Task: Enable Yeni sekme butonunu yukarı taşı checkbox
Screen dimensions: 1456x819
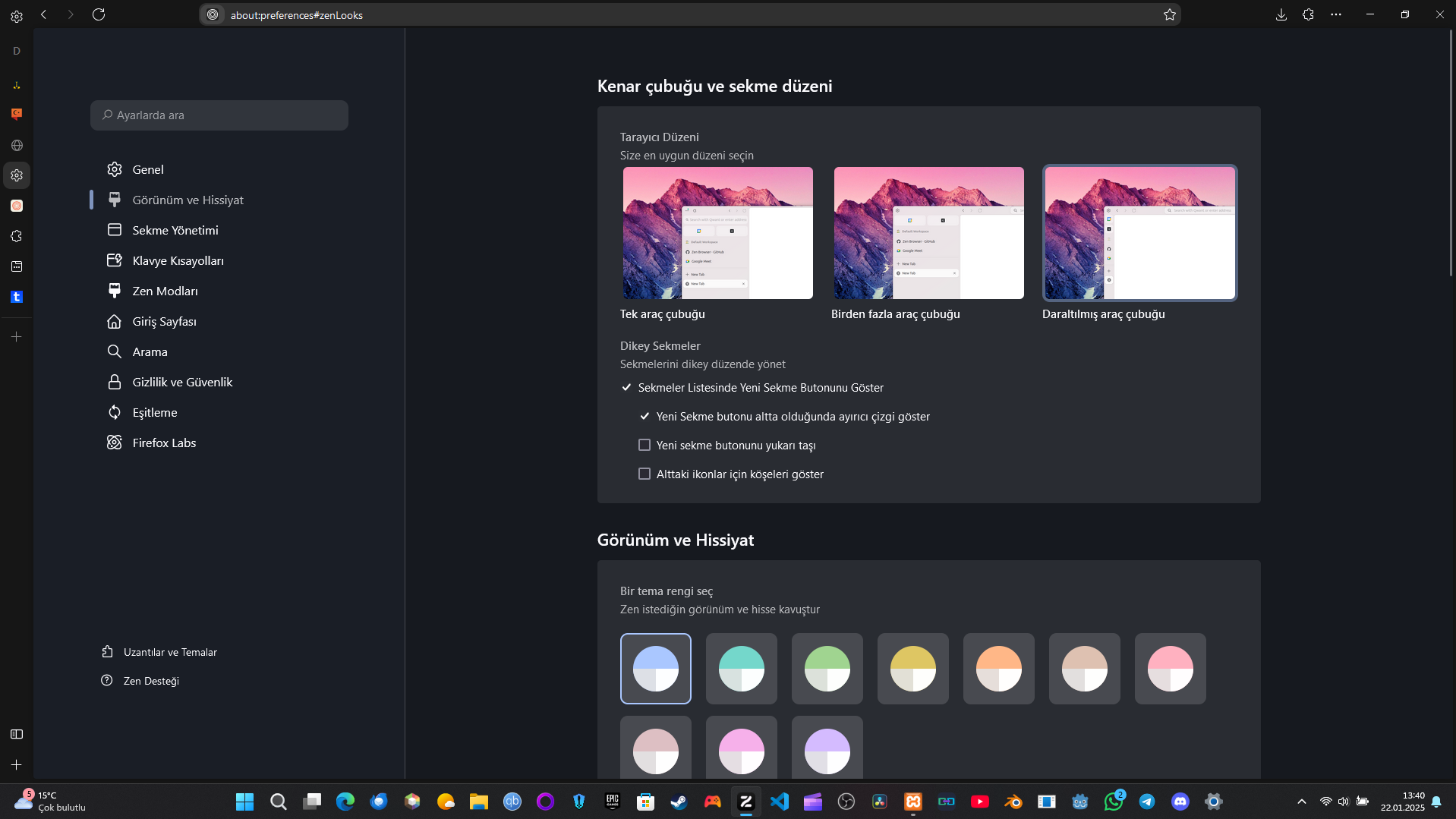Action: (644, 445)
